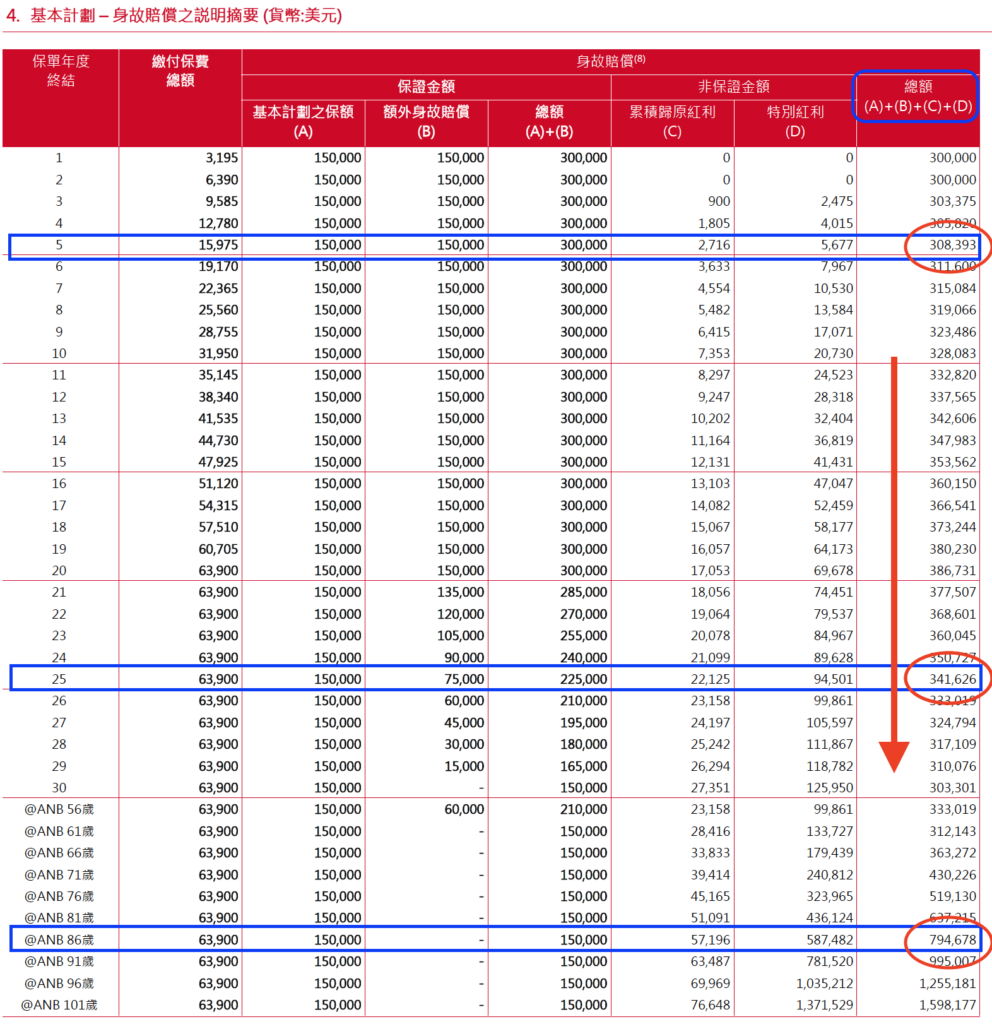Select the 額外身故賠償 (B) header

[426, 121]
